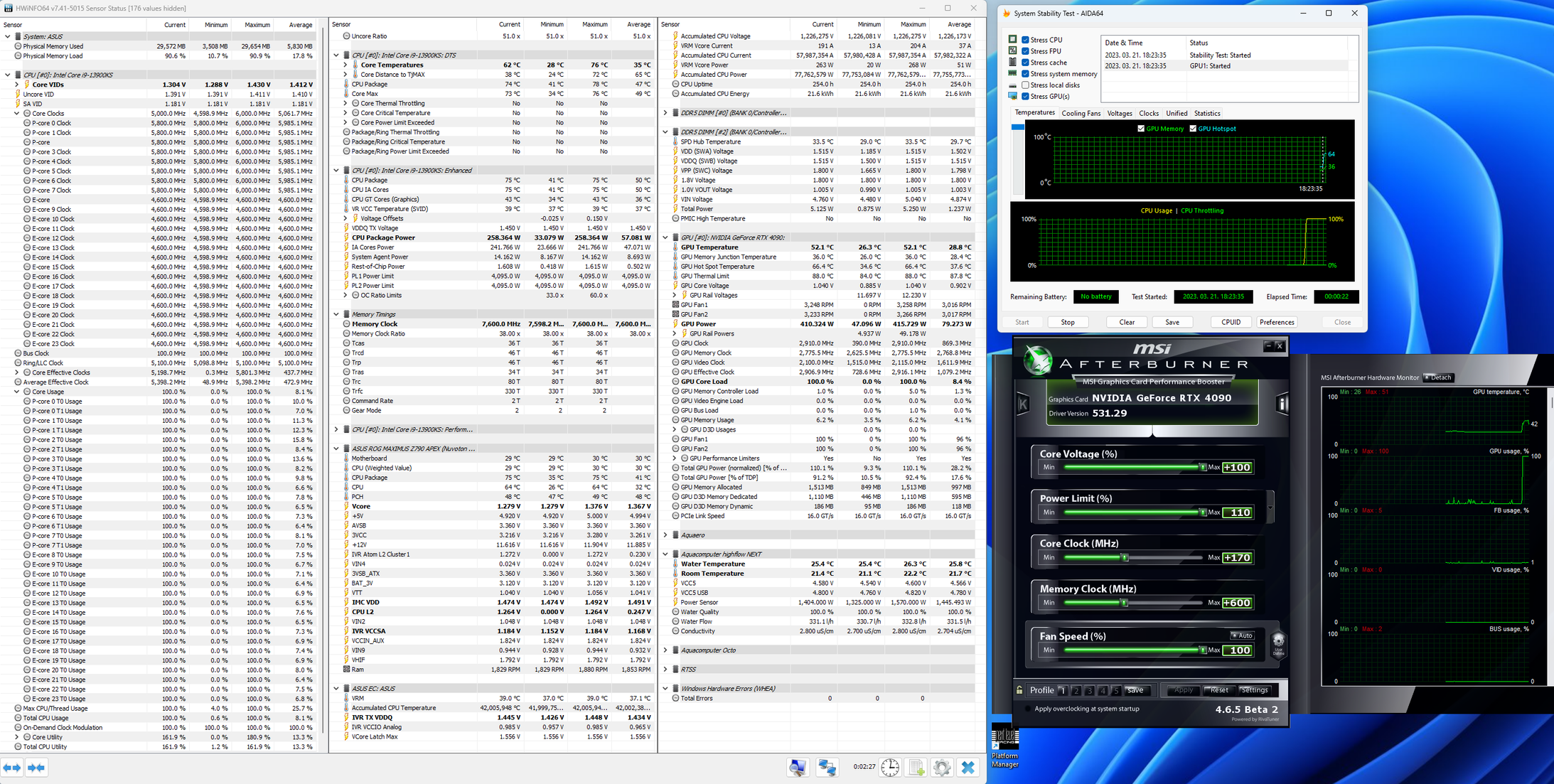Click AIDA64 flame icon in title bar
Viewport: 1554px width, 784px height.
pyautogui.click(x=1006, y=14)
